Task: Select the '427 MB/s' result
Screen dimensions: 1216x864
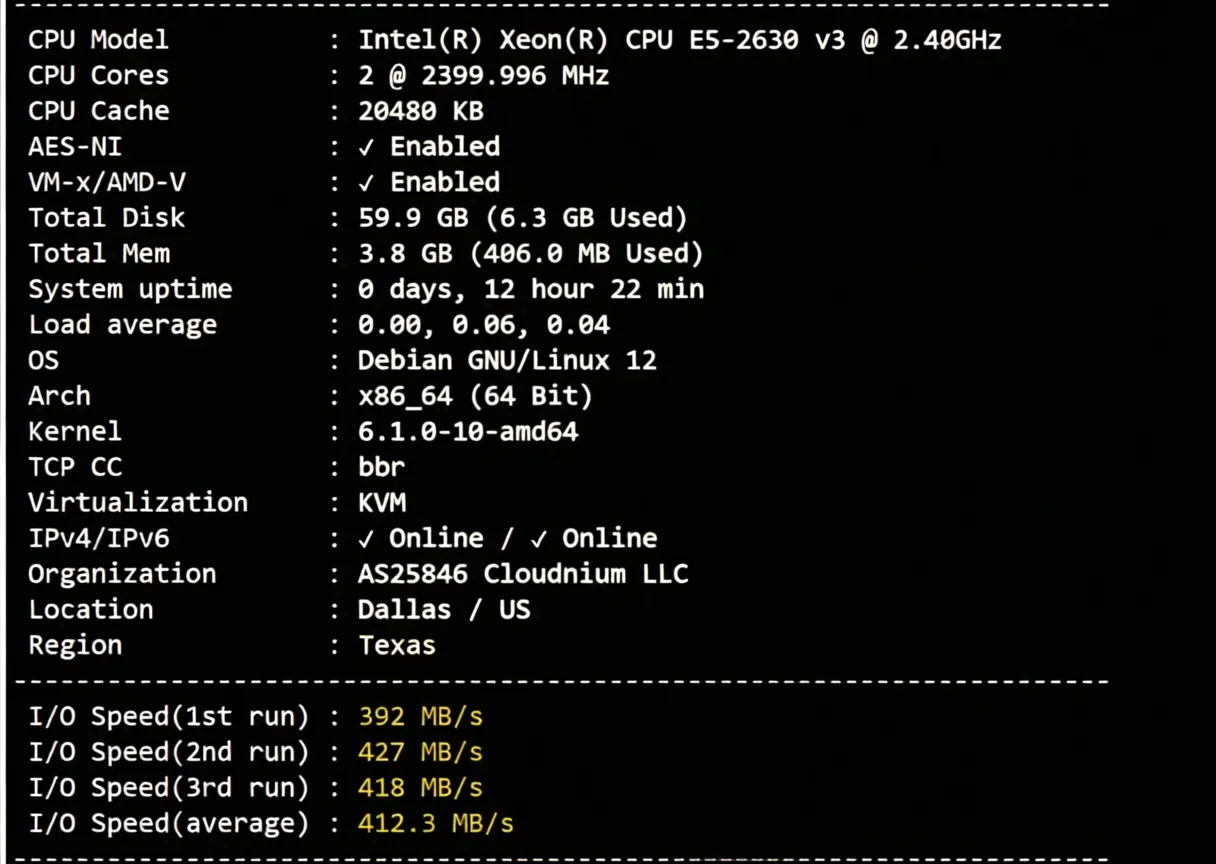Action: (x=421, y=752)
